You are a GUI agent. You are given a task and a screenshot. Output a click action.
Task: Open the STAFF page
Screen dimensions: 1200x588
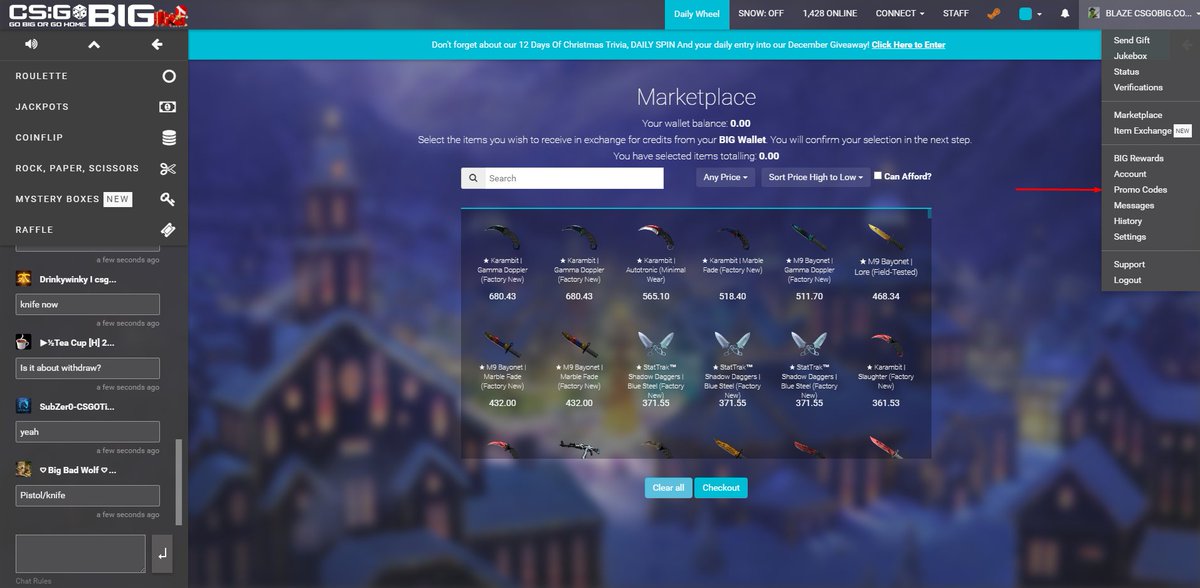(x=955, y=14)
